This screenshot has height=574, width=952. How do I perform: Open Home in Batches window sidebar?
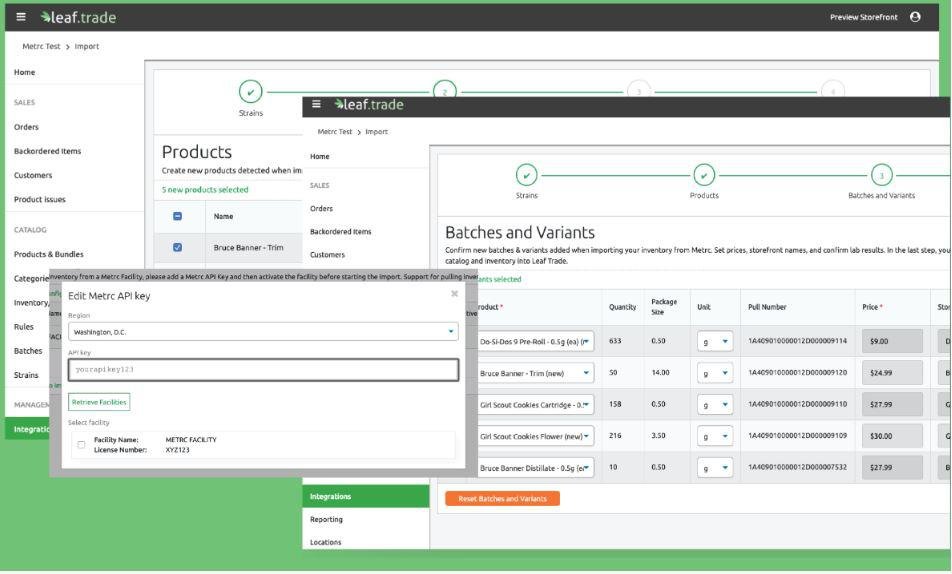319,156
